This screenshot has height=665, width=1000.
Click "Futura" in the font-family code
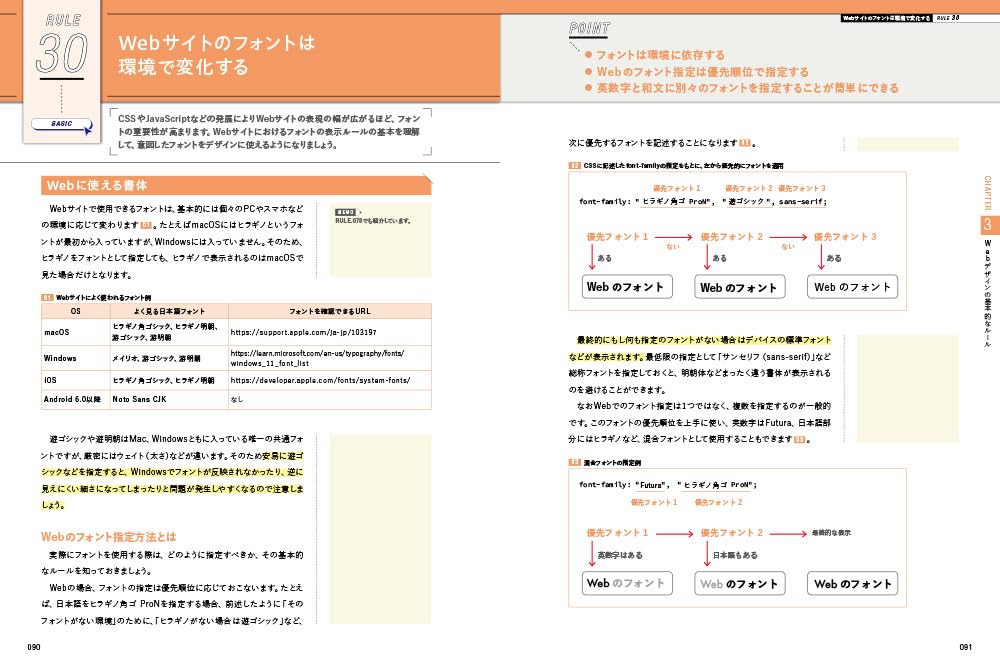click(651, 485)
